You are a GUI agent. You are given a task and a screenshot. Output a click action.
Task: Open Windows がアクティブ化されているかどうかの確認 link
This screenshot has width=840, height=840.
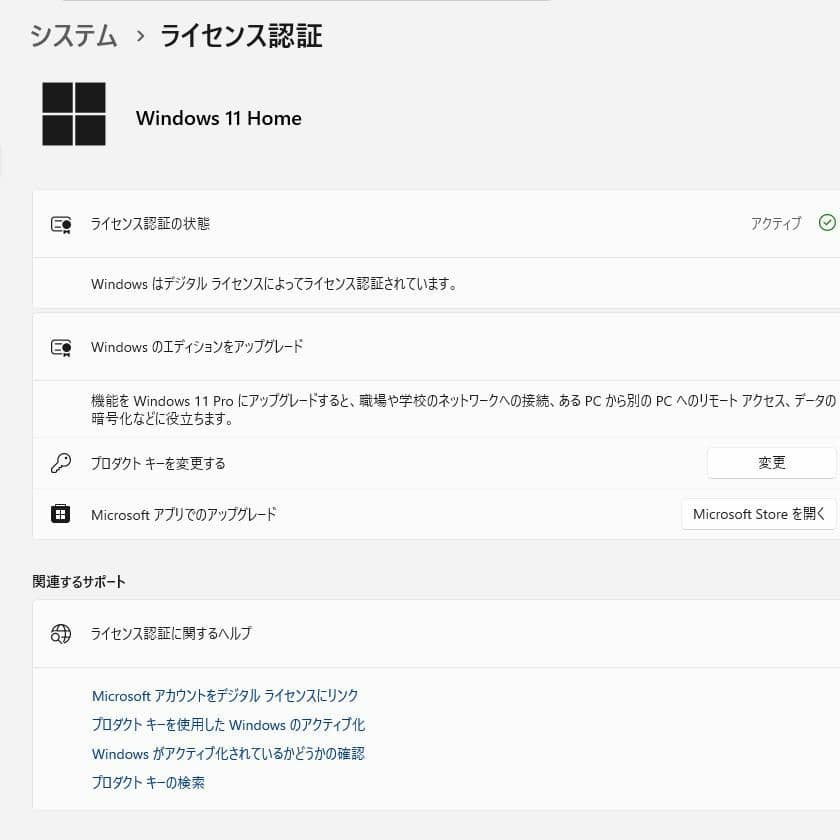(x=229, y=754)
